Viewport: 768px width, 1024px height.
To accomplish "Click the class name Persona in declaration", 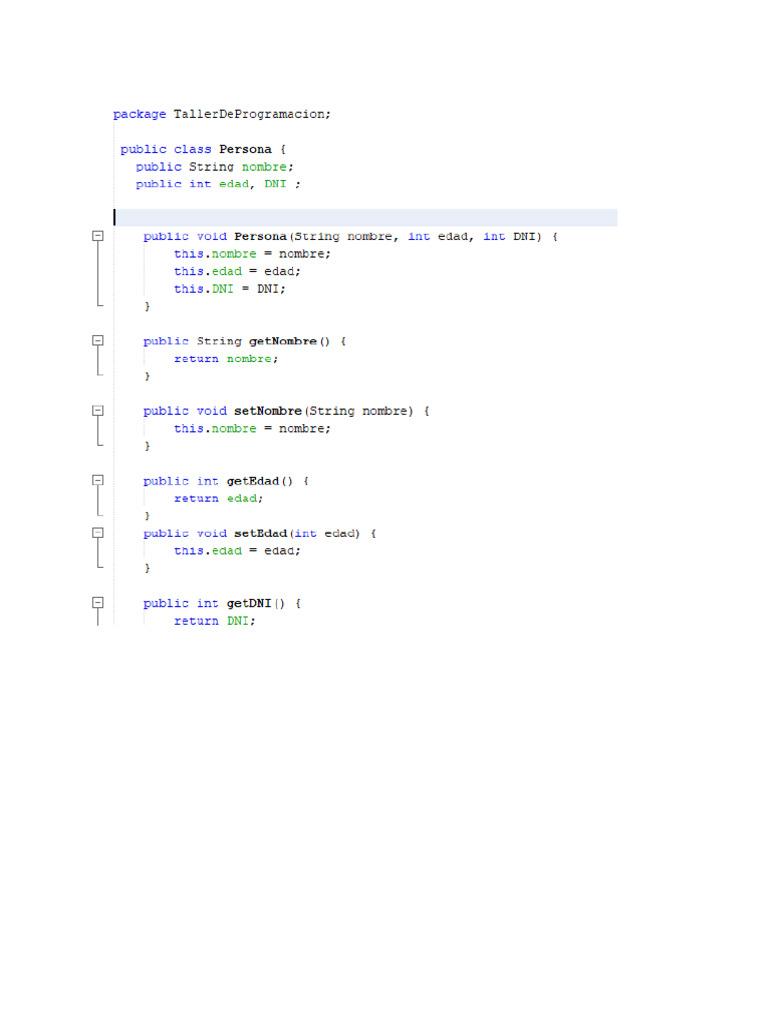I will click(245, 150).
